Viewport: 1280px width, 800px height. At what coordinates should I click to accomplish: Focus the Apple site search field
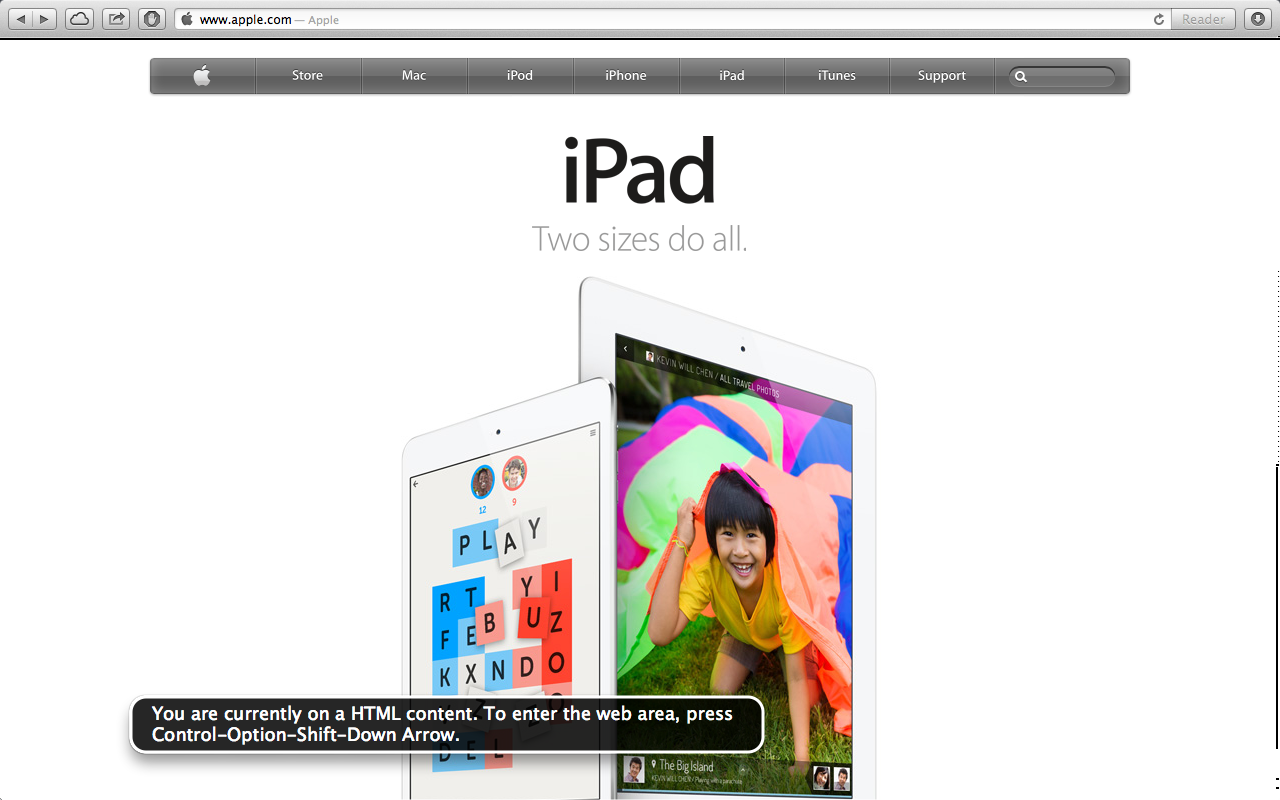point(1062,76)
